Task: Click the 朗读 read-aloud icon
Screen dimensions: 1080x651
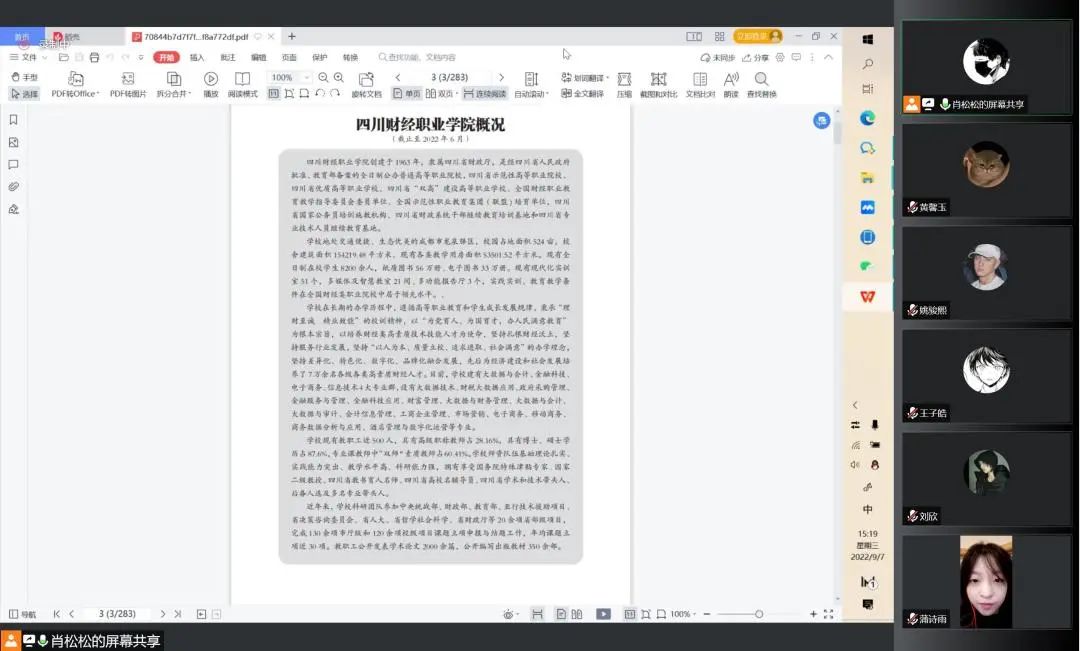Action: [x=731, y=79]
